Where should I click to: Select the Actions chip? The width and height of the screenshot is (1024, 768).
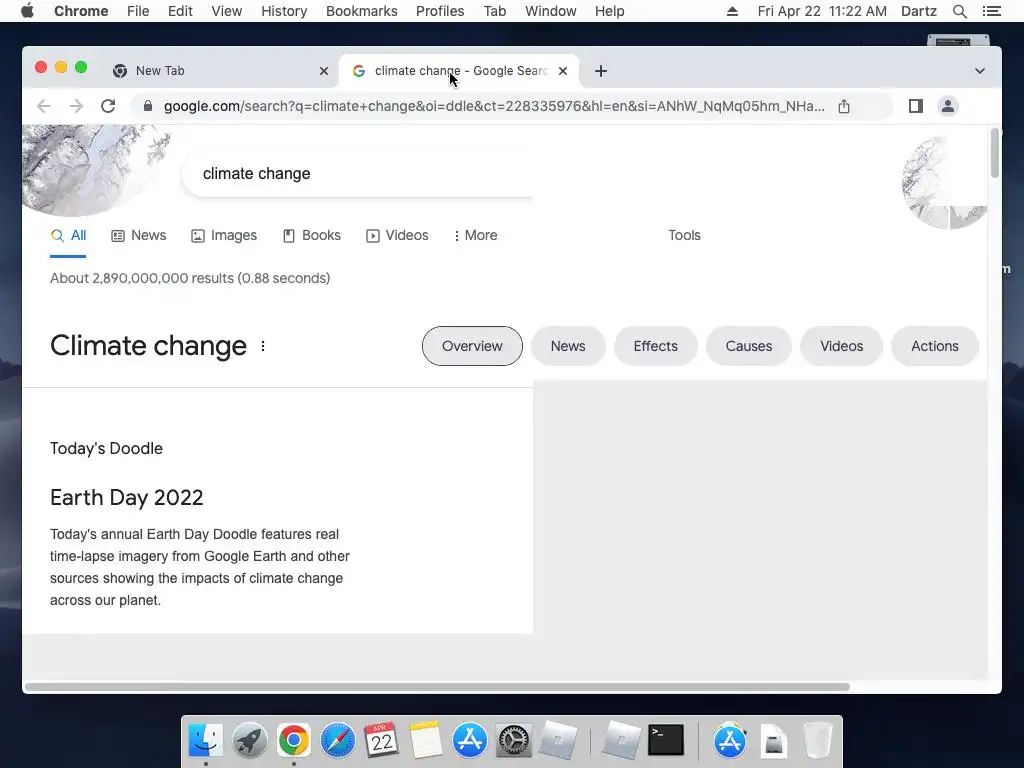(x=935, y=346)
